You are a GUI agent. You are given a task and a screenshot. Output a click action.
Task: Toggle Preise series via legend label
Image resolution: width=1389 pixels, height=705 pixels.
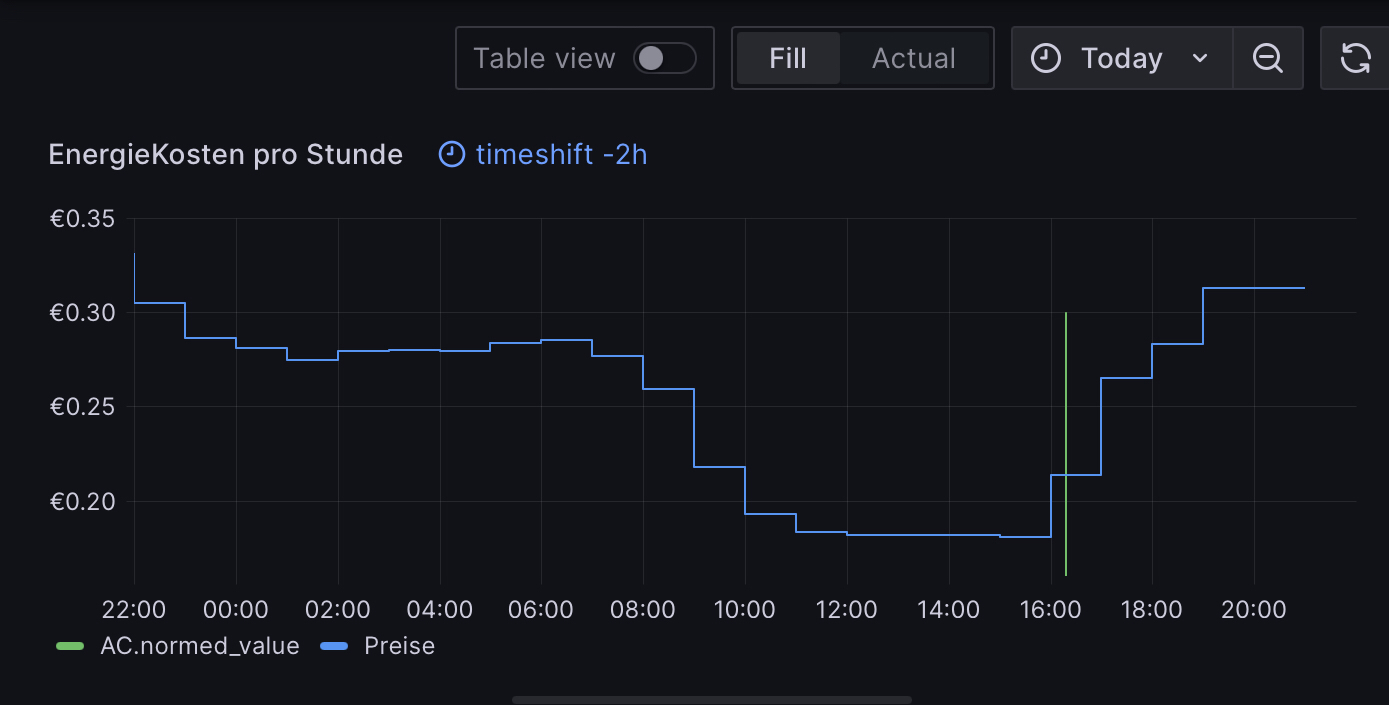coord(399,646)
